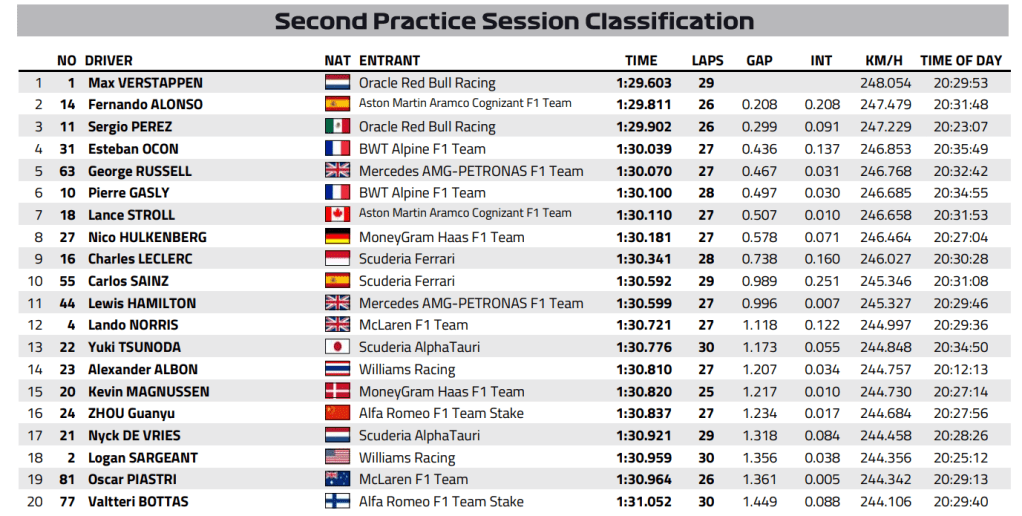Click the Chinese flag in Zhou Guanyu's row
The width and height of the screenshot is (1022, 516).
point(337,413)
